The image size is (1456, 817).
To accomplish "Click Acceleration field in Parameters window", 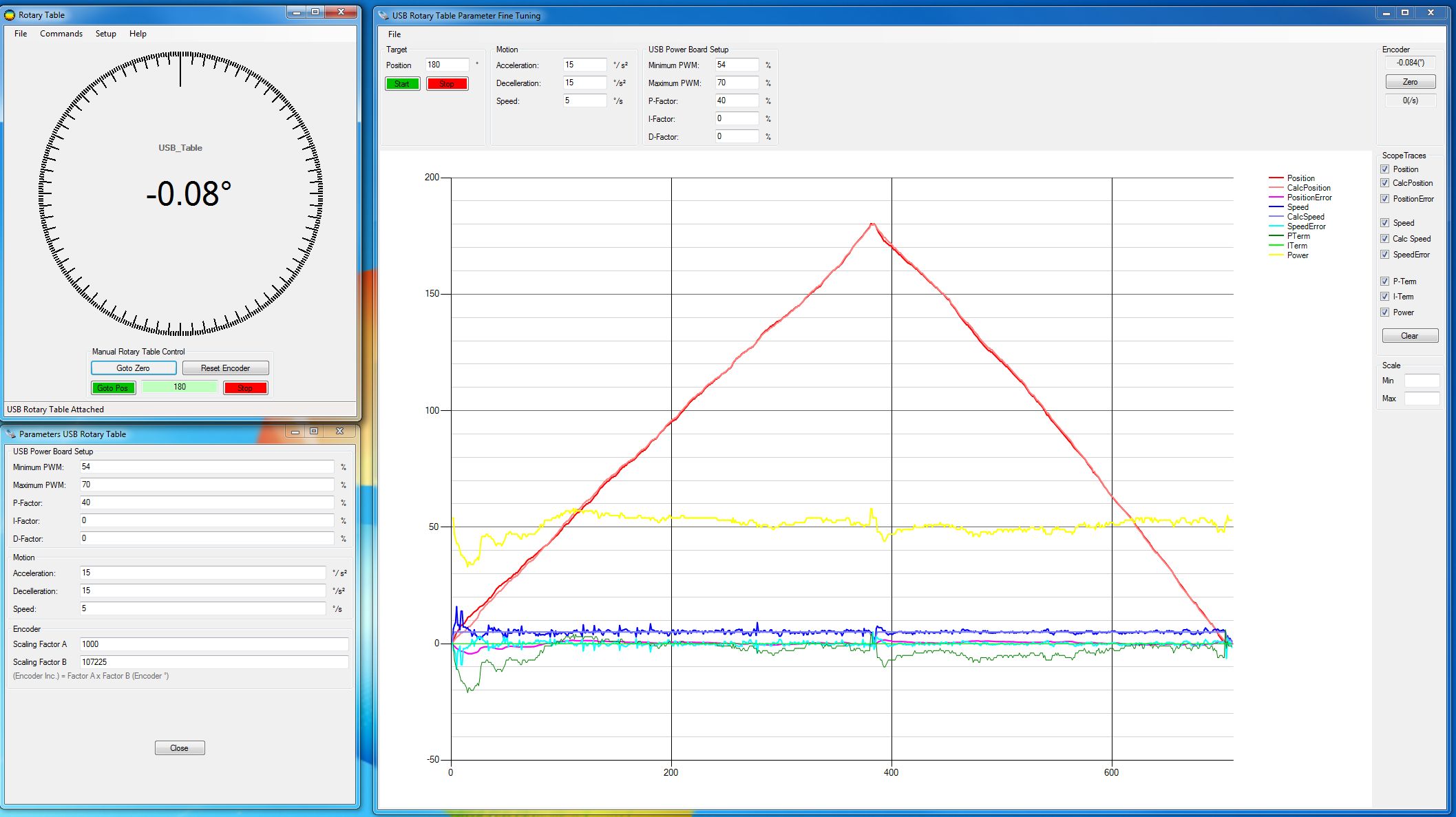I will coord(202,573).
